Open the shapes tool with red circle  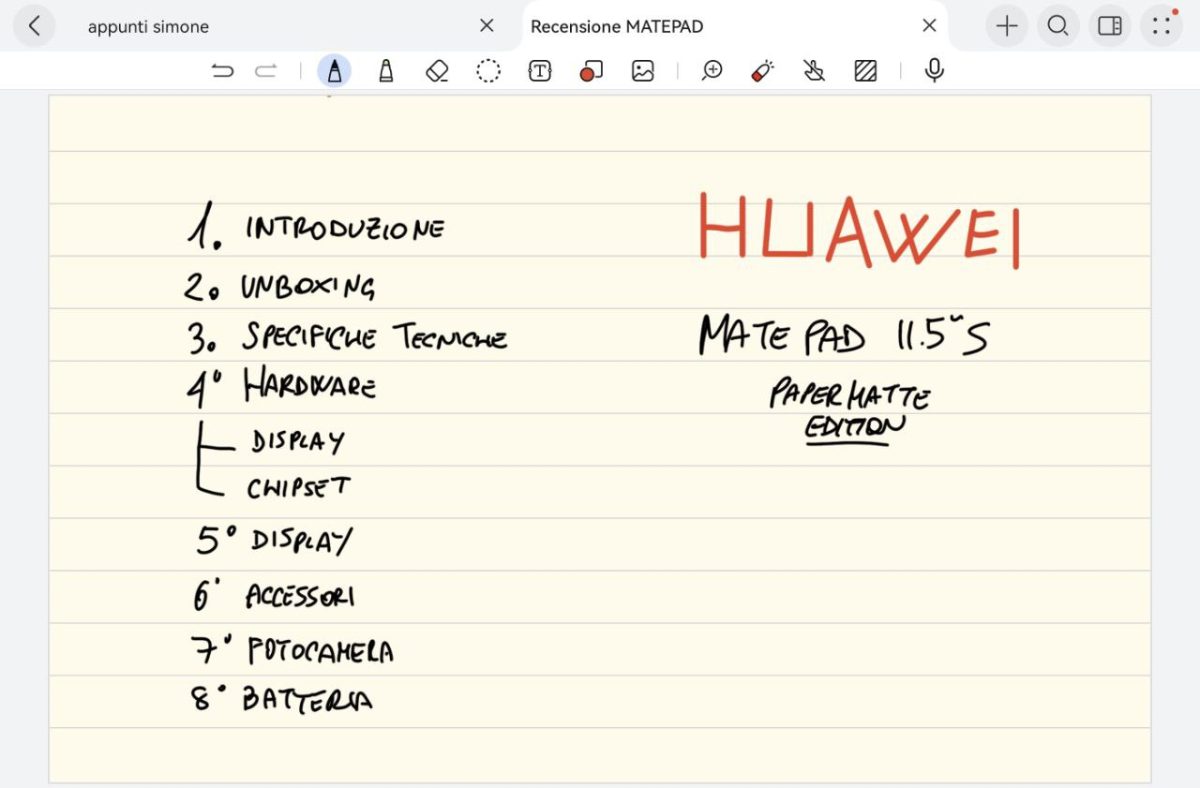click(x=591, y=71)
